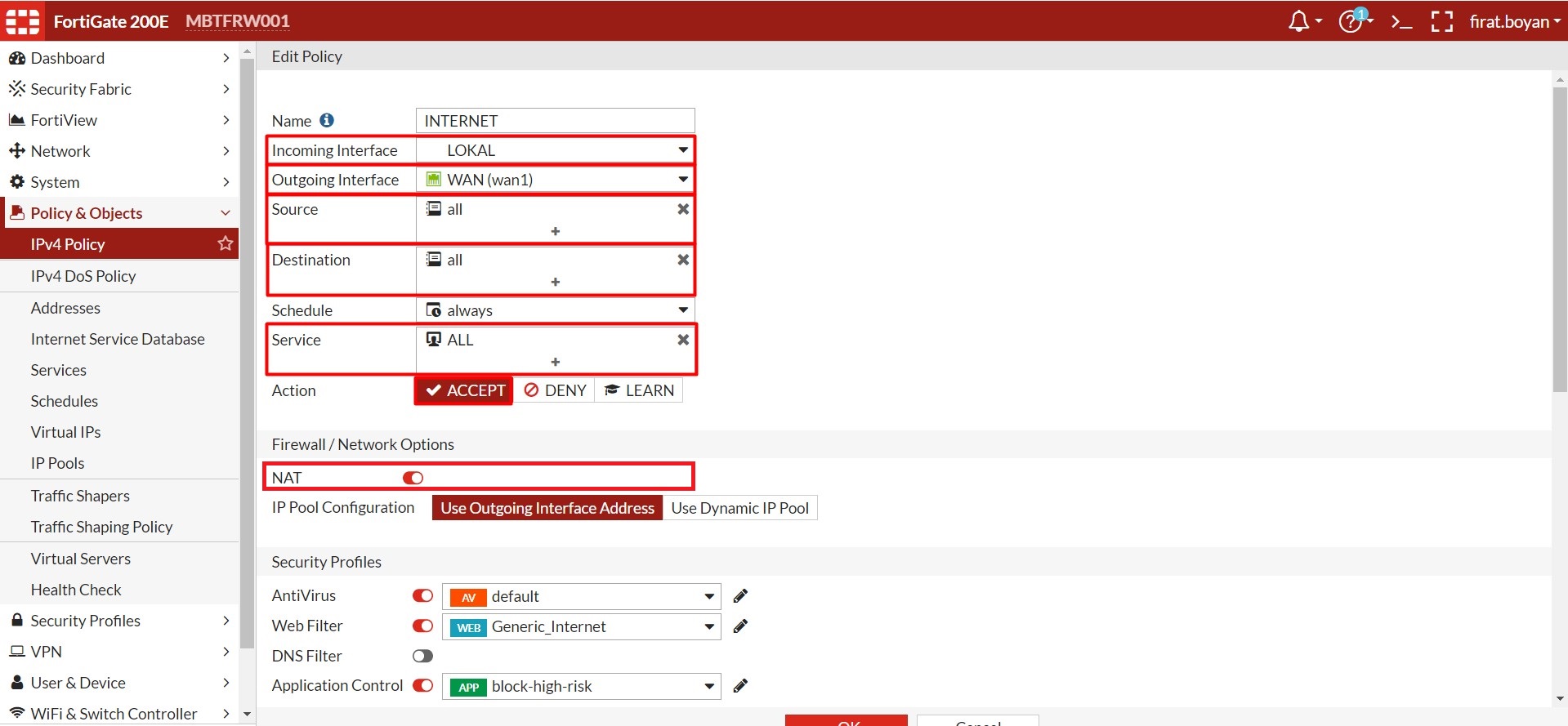Viewport: 1568px width, 726px height.
Task: Choose Use Dynamic IP Pool
Action: 740,508
